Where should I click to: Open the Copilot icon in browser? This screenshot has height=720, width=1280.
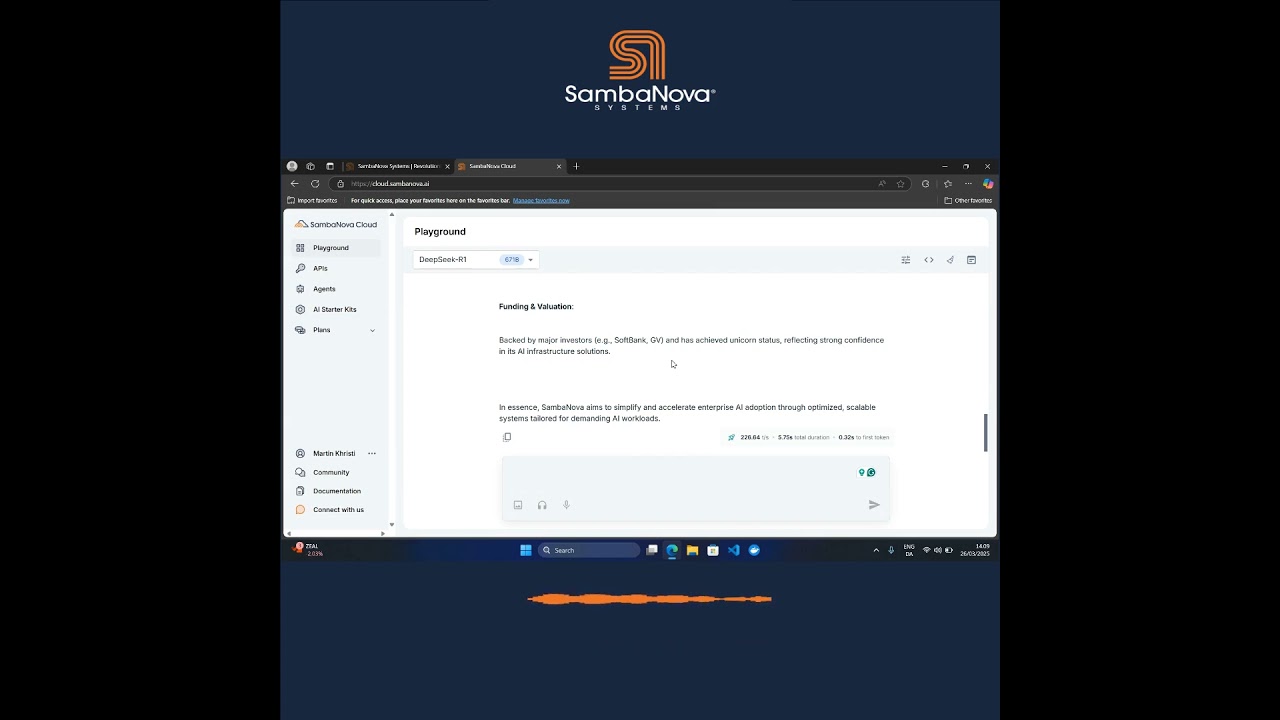(x=988, y=184)
